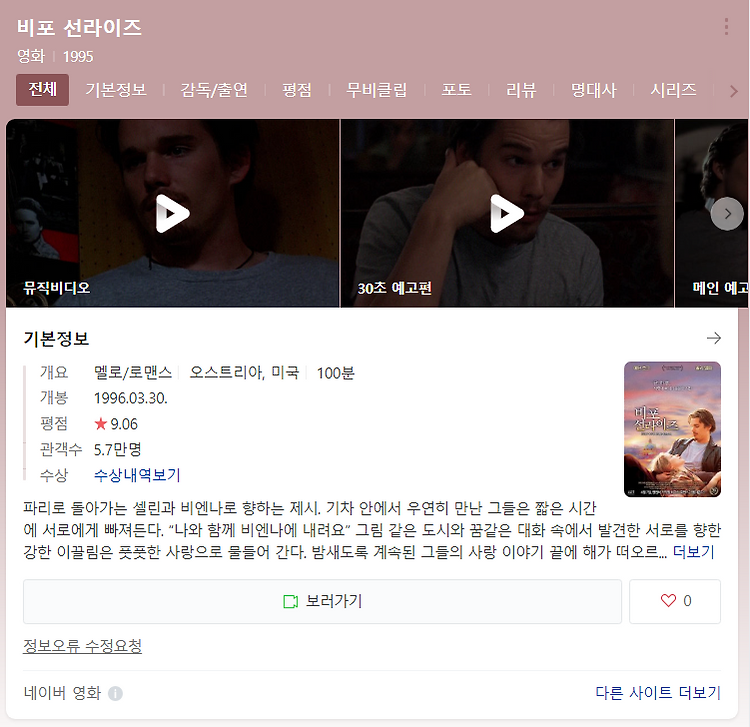Click the country text 오스트리아, 미국
This screenshot has width=750, height=727.
[244, 372]
